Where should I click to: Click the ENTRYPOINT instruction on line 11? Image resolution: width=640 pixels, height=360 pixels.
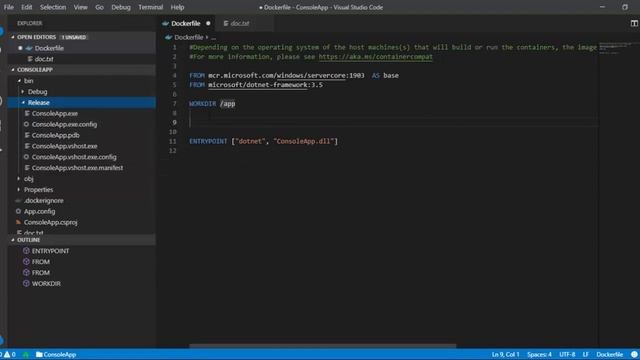(x=208, y=141)
